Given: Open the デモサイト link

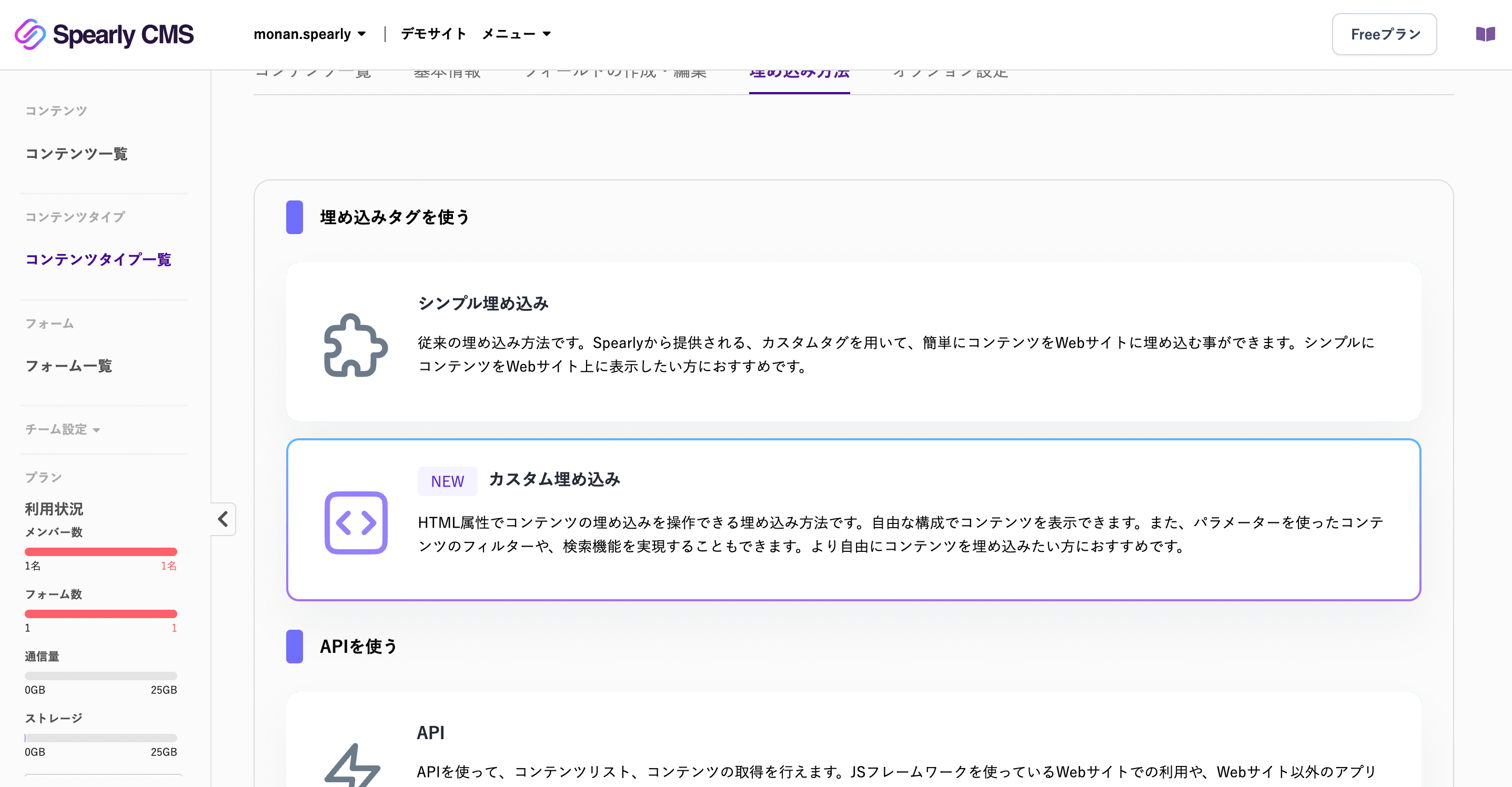Looking at the screenshot, I should click(x=434, y=34).
